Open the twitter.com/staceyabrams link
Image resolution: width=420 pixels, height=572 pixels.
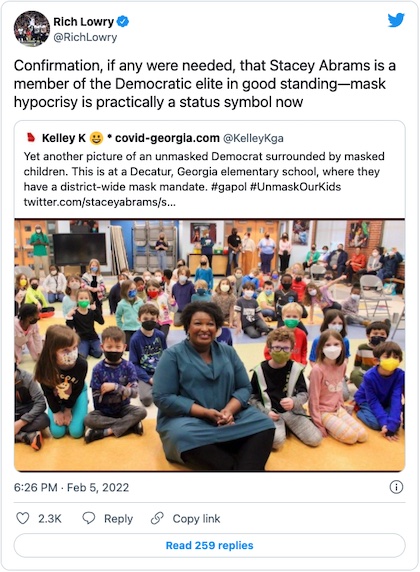click(x=100, y=202)
